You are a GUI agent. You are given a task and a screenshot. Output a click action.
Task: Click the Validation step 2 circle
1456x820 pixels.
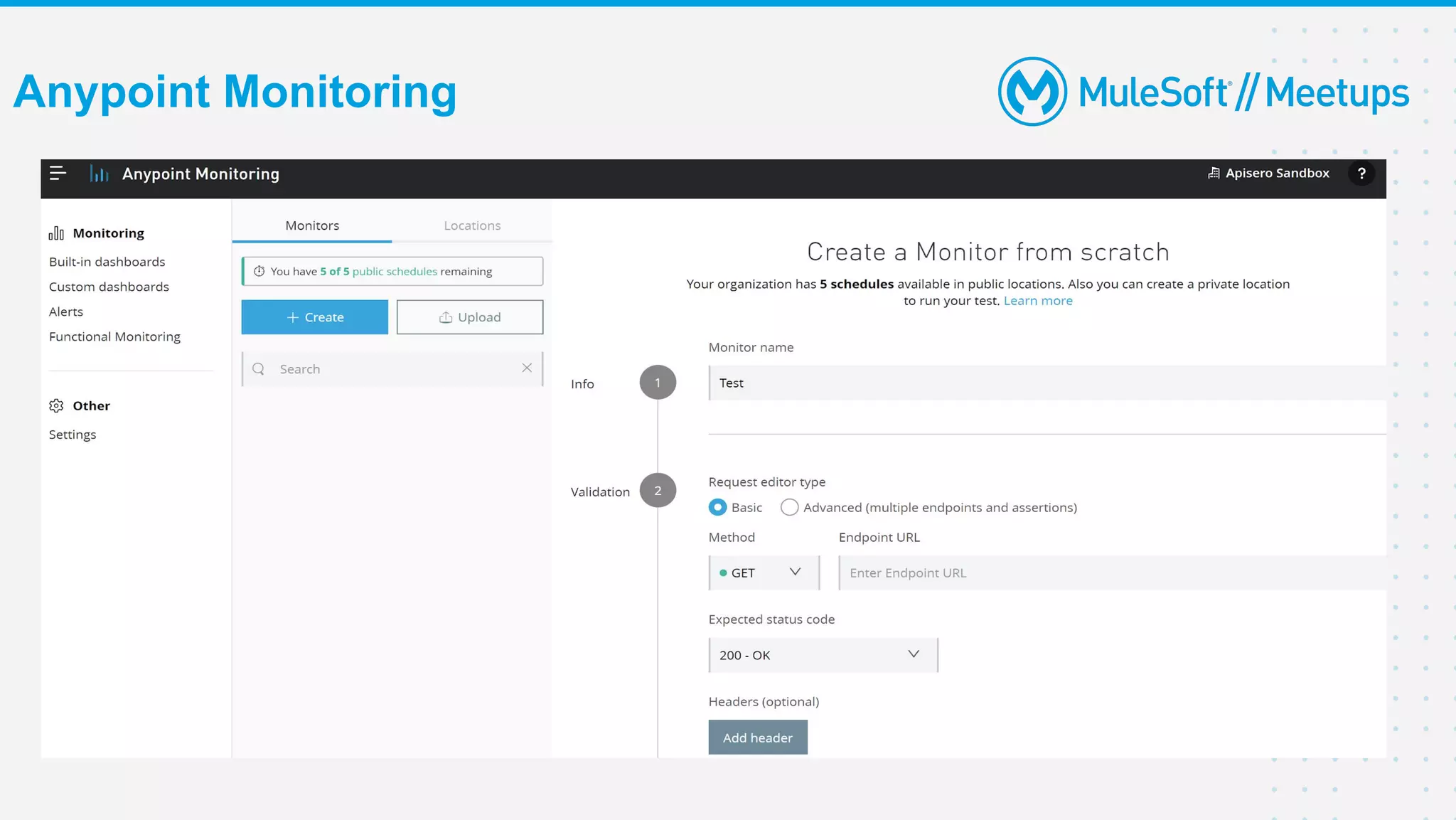(x=658, y=491)
